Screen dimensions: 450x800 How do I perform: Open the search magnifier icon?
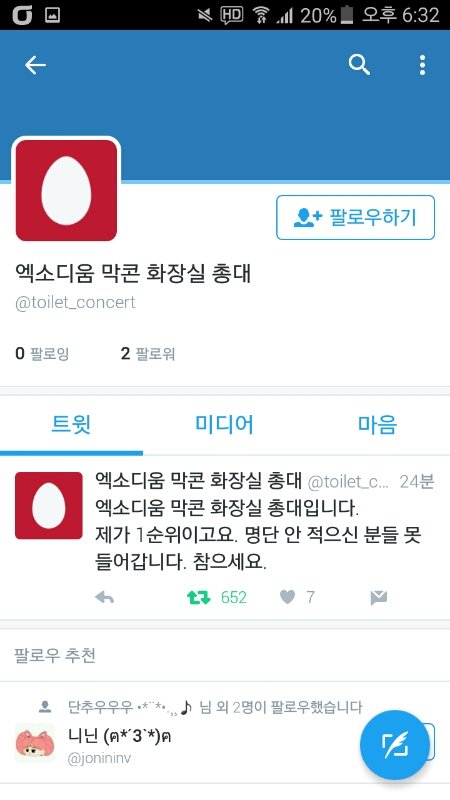point(359,65)
